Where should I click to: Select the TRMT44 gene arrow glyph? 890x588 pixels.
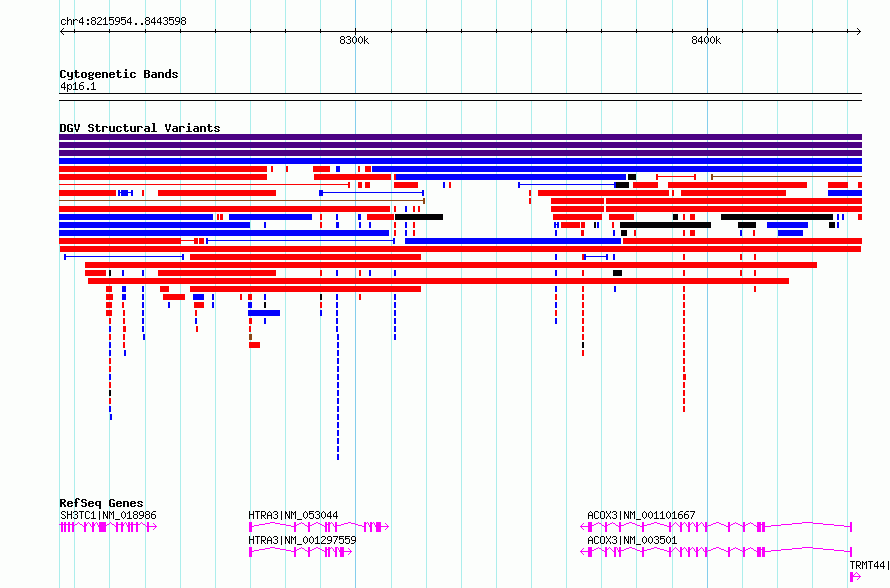[855, 577]
